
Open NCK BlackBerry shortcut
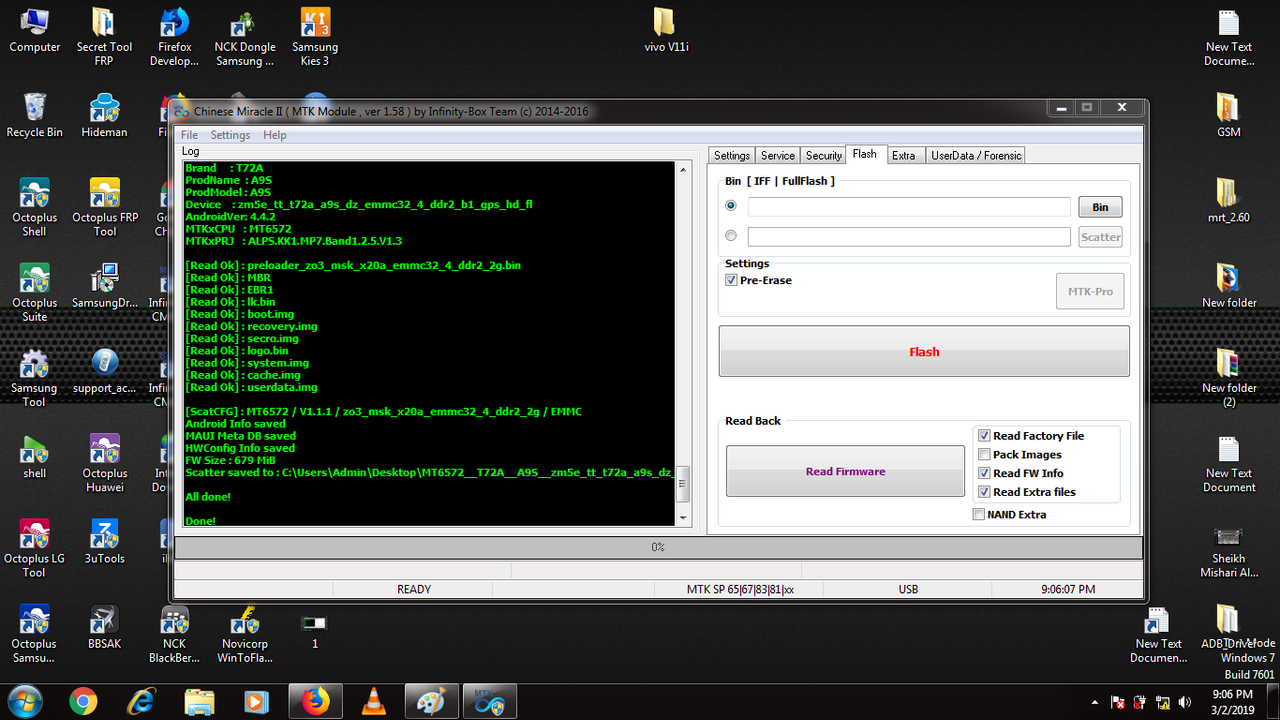click(x=175, y=634)
